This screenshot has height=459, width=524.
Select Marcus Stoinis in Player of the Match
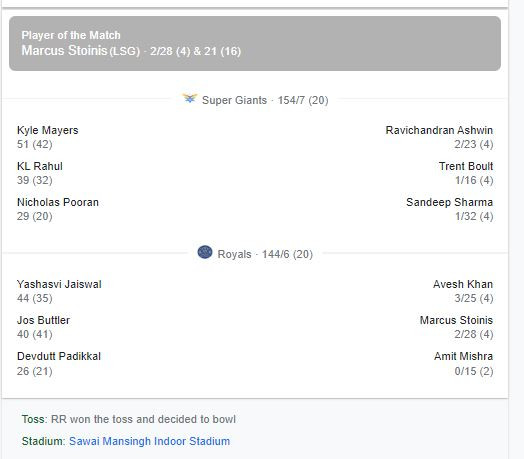tap(64, 50)
